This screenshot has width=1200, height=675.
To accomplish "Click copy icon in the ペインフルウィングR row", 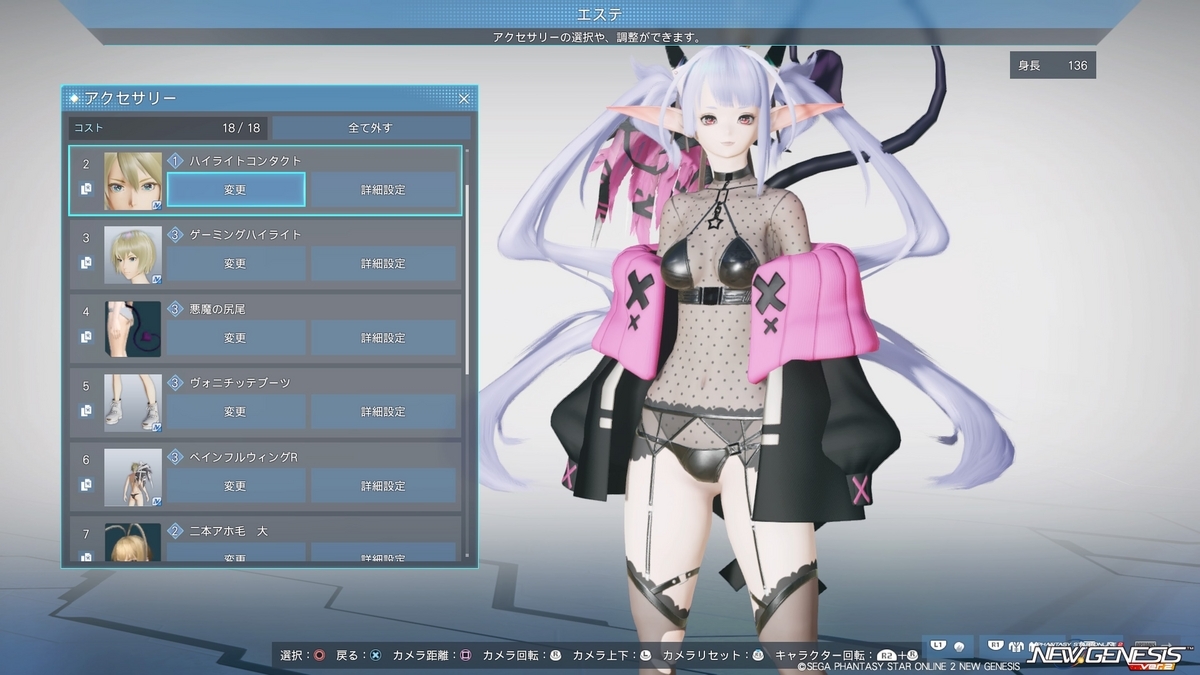I will click(x=86, y=485).
